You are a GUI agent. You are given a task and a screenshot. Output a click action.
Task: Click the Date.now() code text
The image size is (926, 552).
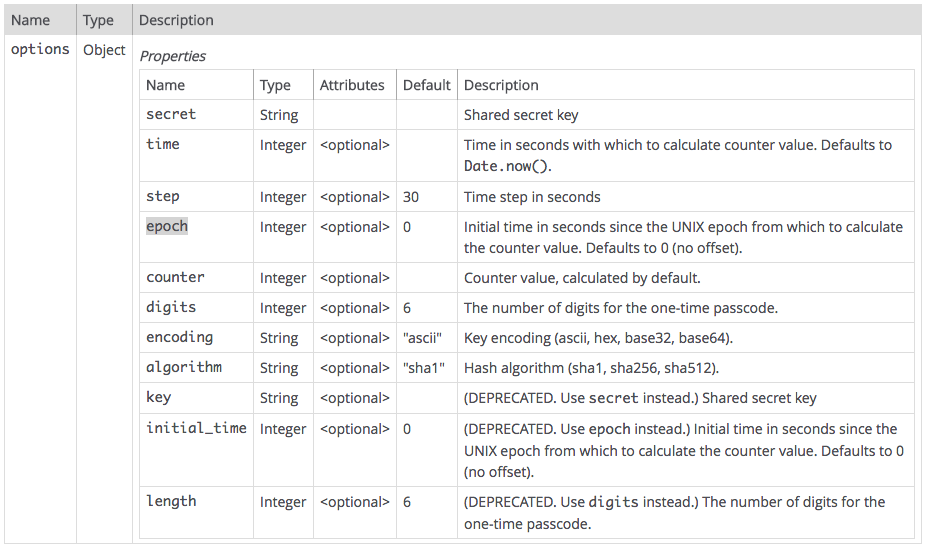(x=506, y=166)
